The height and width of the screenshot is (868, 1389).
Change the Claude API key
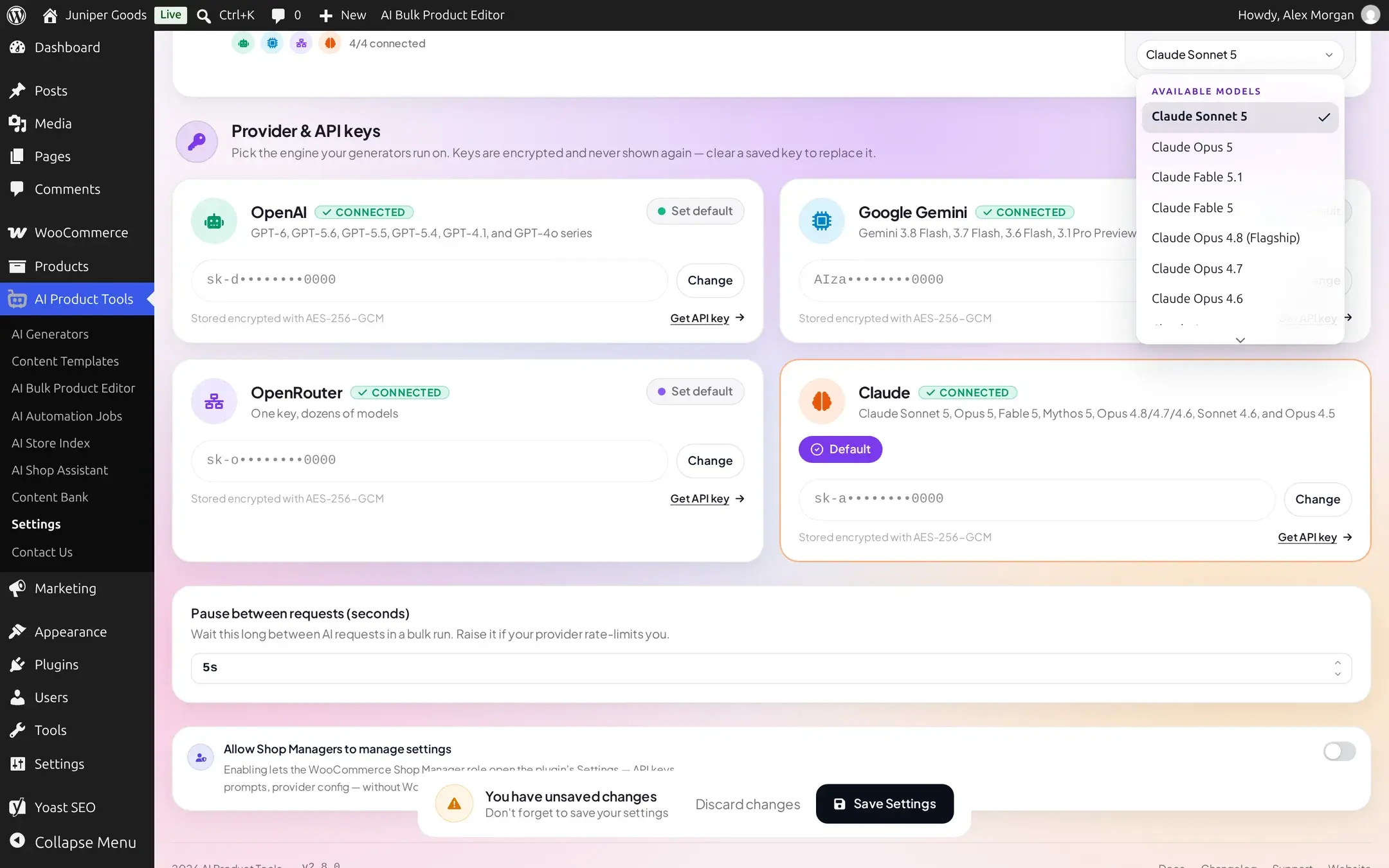1318,500
